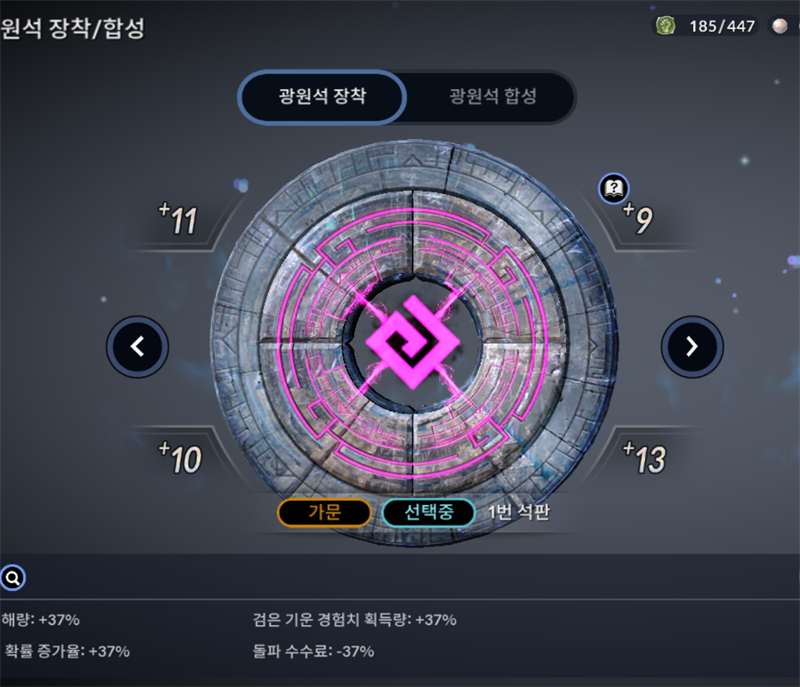
Task: Switch to the 광원석 장착 tab
Action: tap(322, 96)
